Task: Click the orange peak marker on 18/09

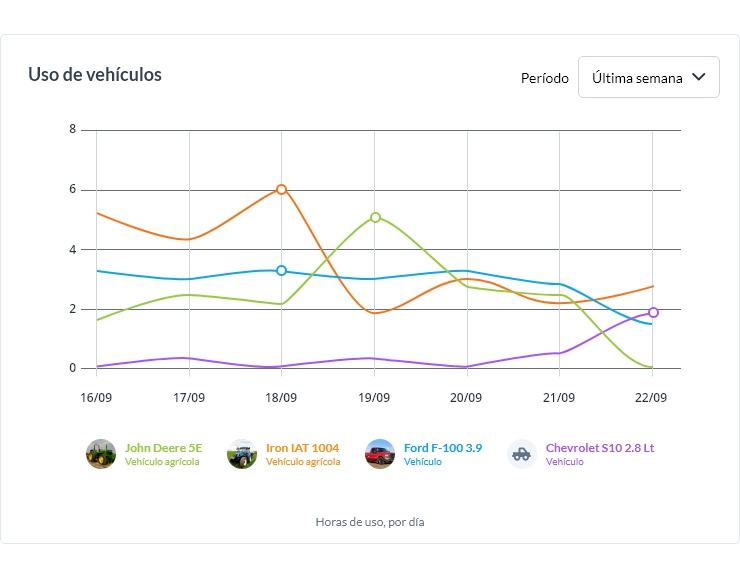Action: coord(281,189)
